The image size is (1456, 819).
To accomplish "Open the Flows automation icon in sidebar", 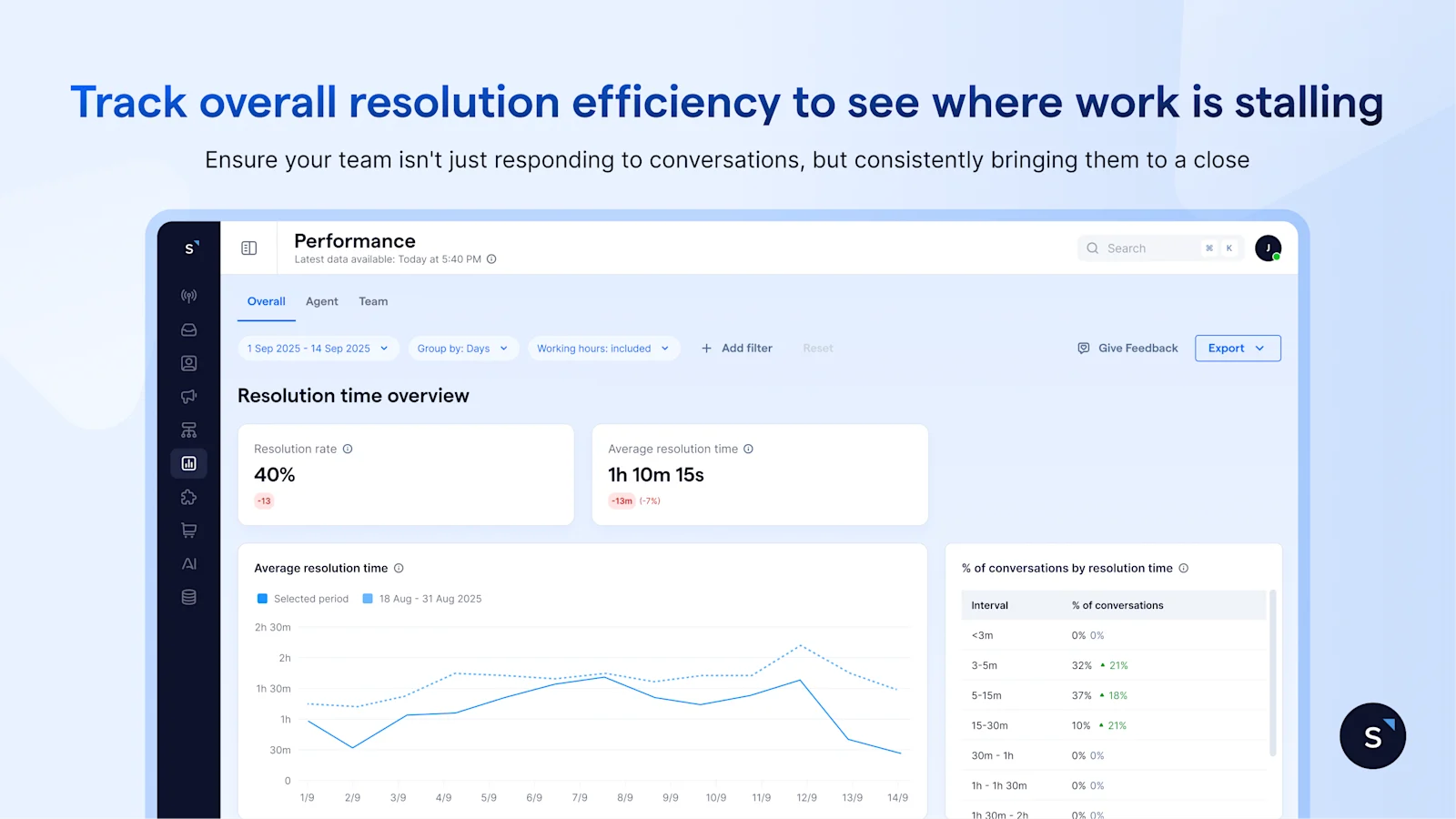I will pyautogui.click(x=188, y=429).
